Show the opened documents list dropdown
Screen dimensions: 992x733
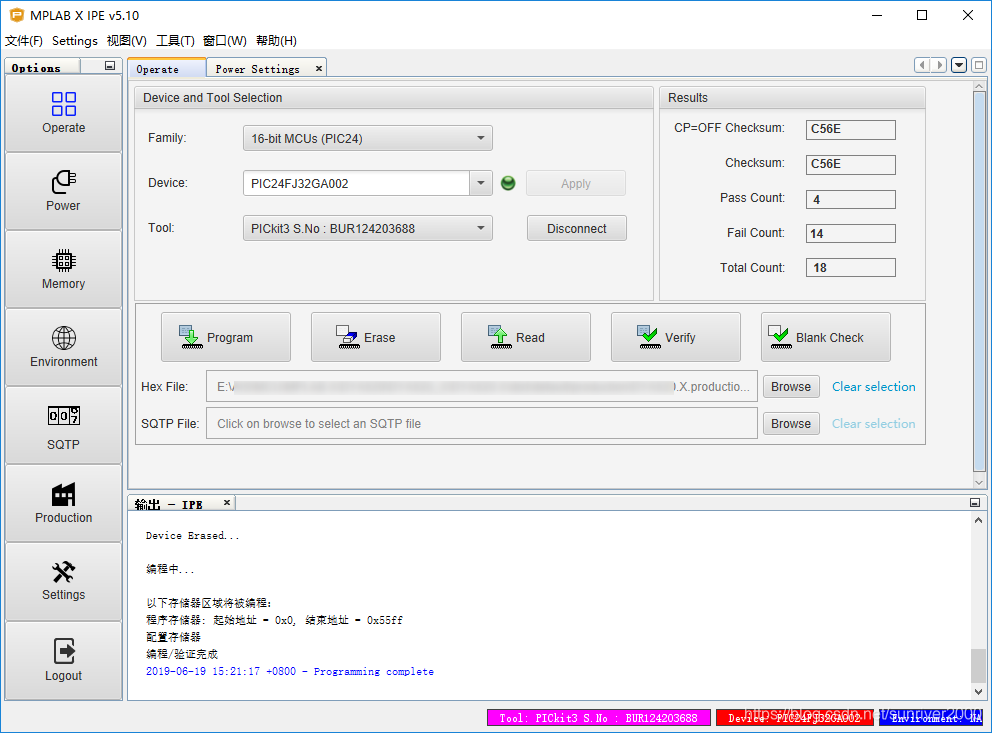tap(959, 65)
